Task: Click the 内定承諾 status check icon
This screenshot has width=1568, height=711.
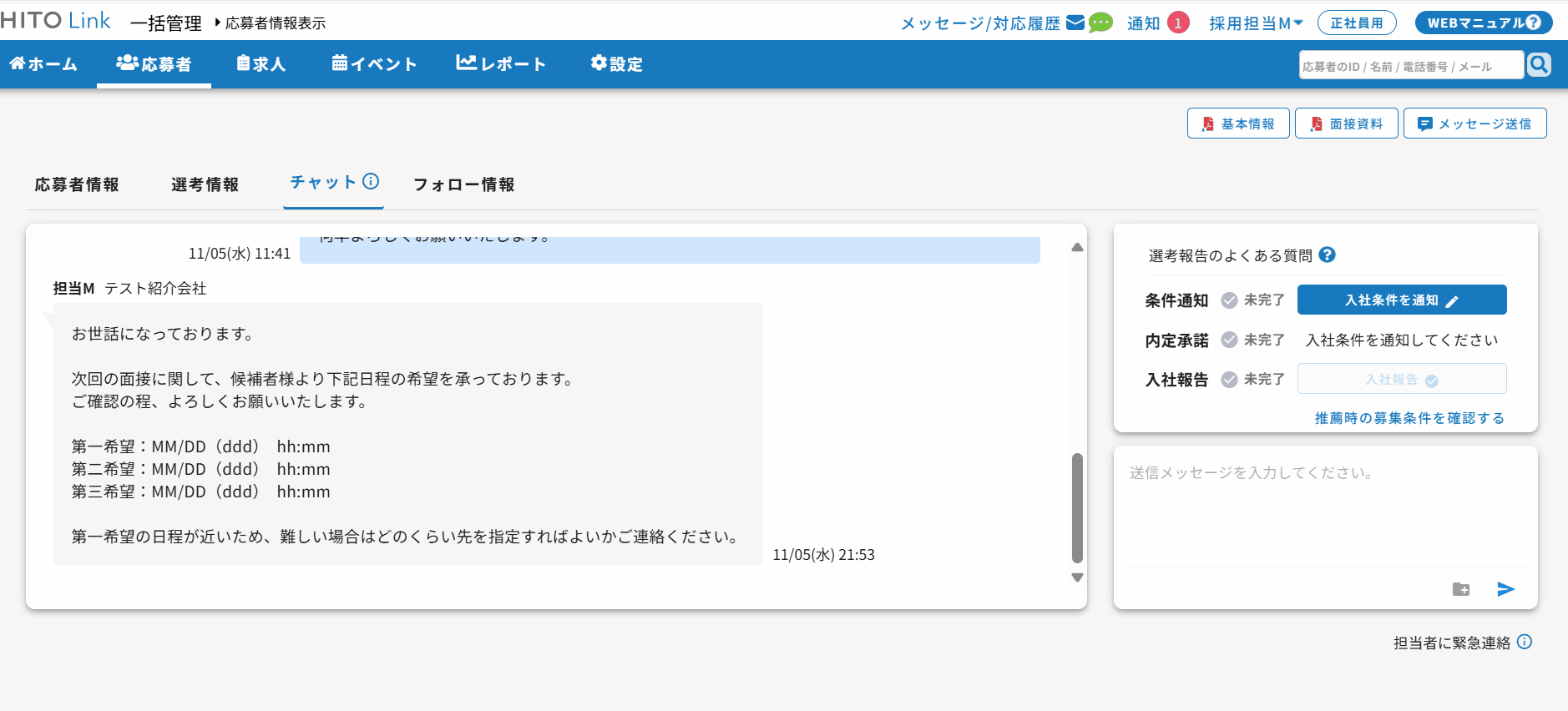Action: (1229, 340)
